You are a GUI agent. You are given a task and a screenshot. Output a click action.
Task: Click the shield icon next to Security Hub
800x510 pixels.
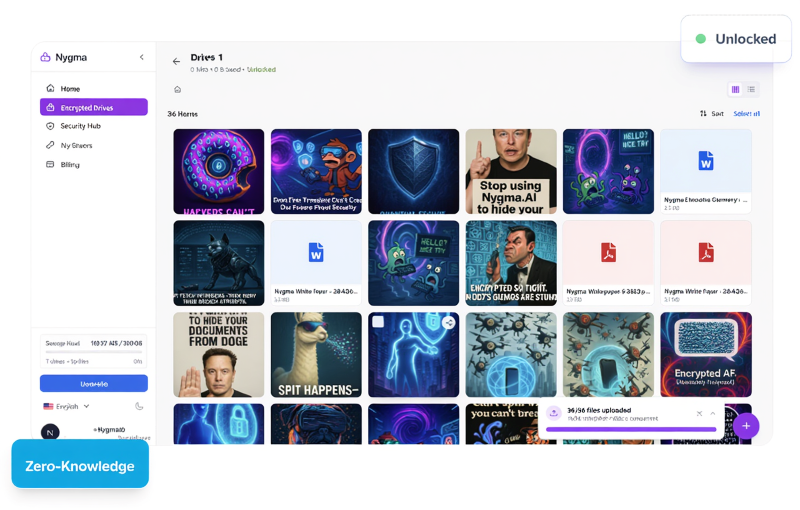50,126
